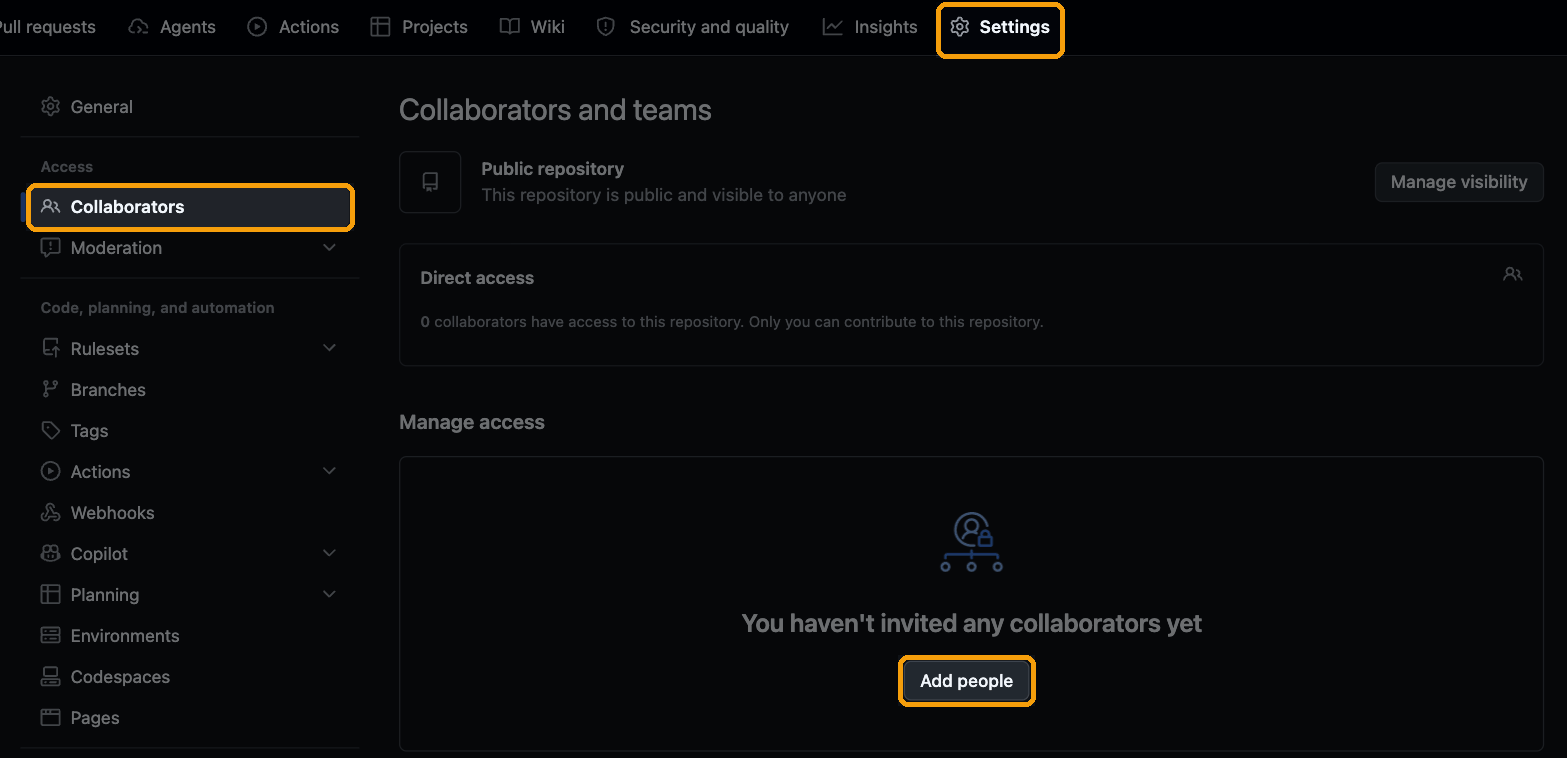Viewport: 1567px width, 758px height.
Task: Expand the Rulesets section chevron
Action: click(x=329, y=348)
